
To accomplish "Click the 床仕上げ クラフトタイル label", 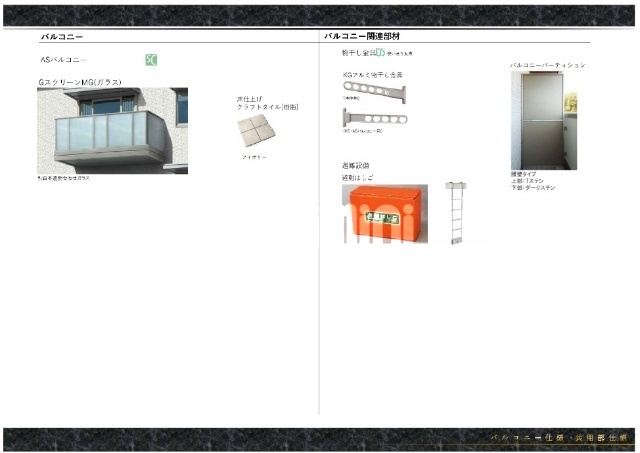I will [x=267, y=103].
